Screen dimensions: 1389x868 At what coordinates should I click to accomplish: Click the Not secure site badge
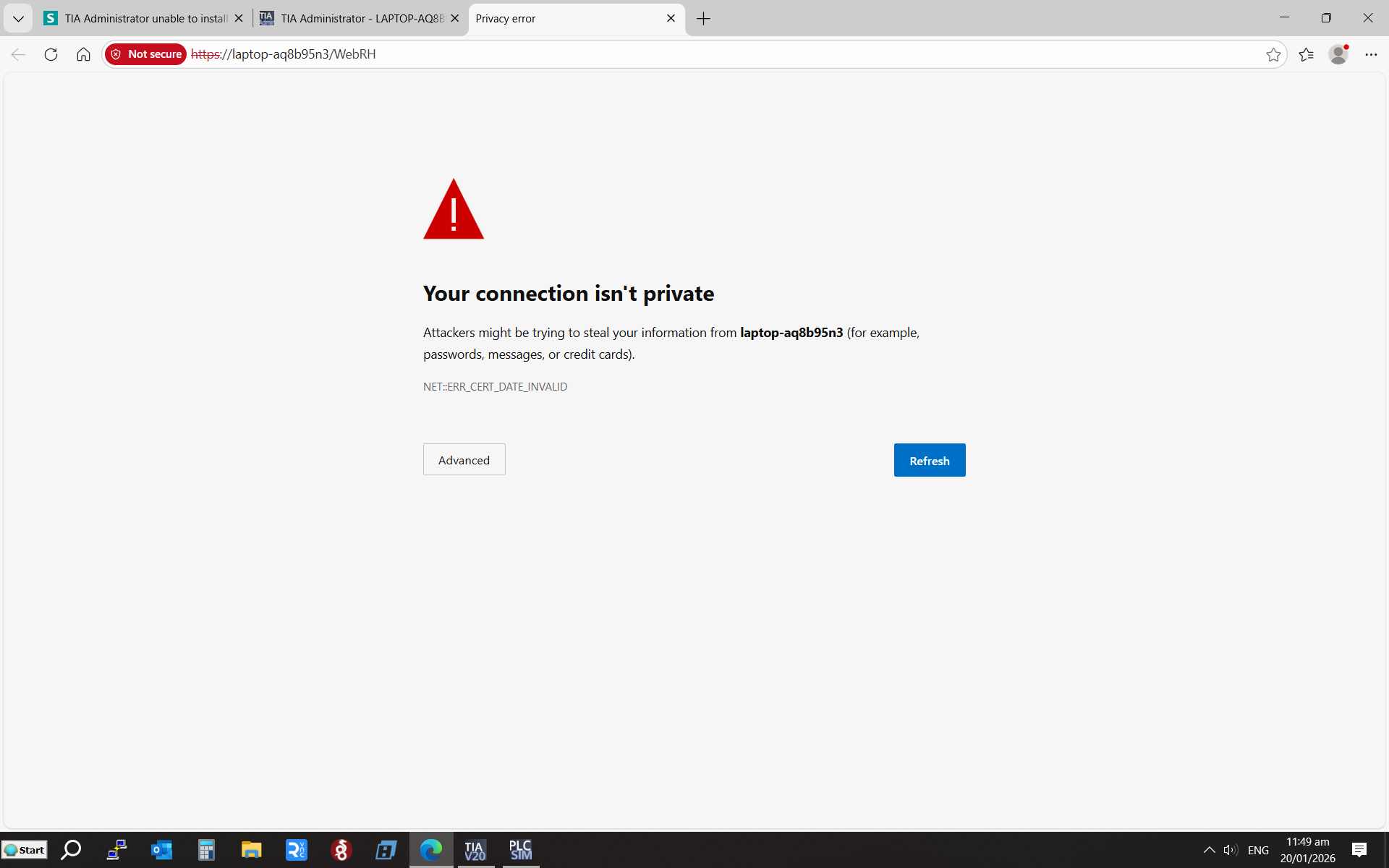[x=146, y=54]
